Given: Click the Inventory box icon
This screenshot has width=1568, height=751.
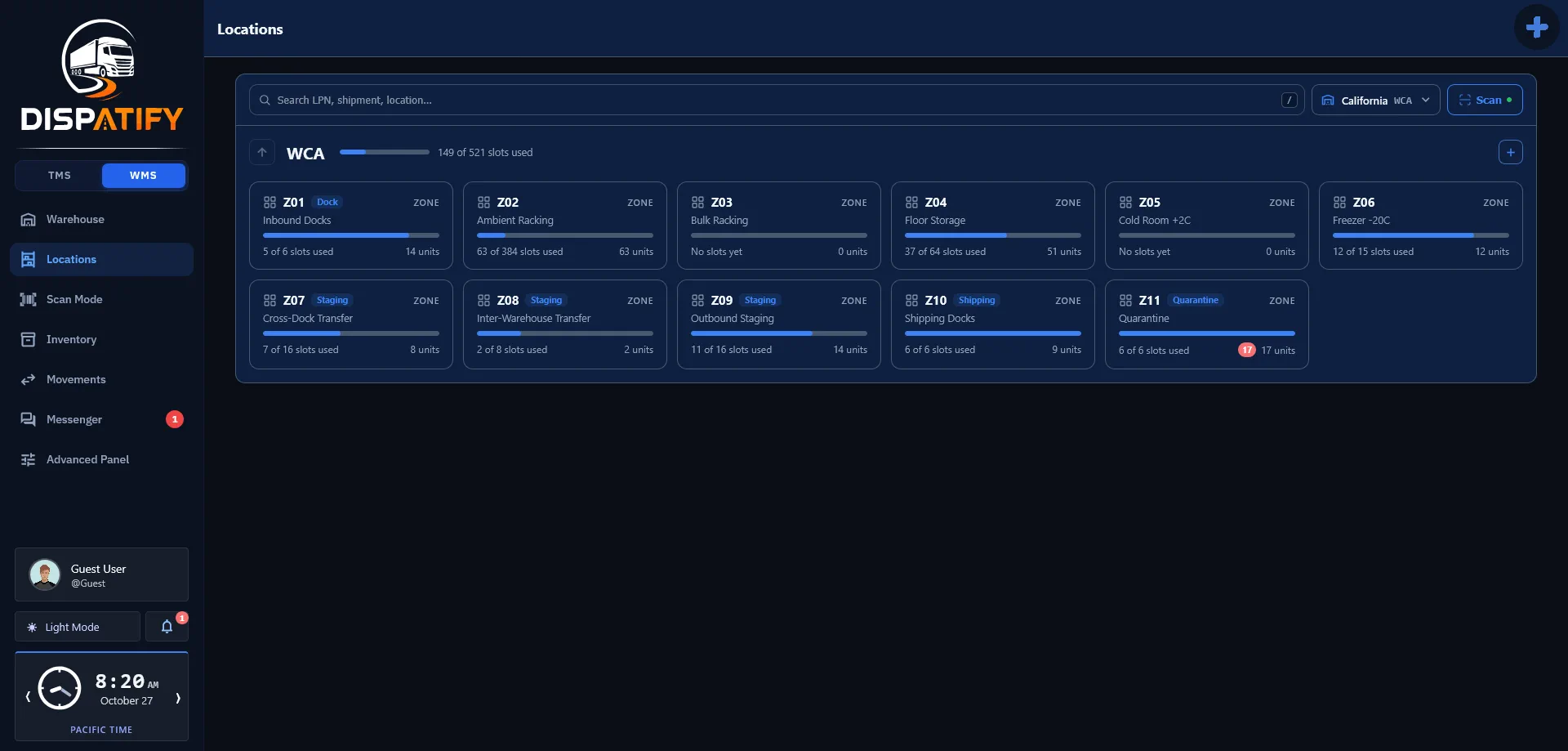Looking at the screenshot, I should click(x=28, y=339).
